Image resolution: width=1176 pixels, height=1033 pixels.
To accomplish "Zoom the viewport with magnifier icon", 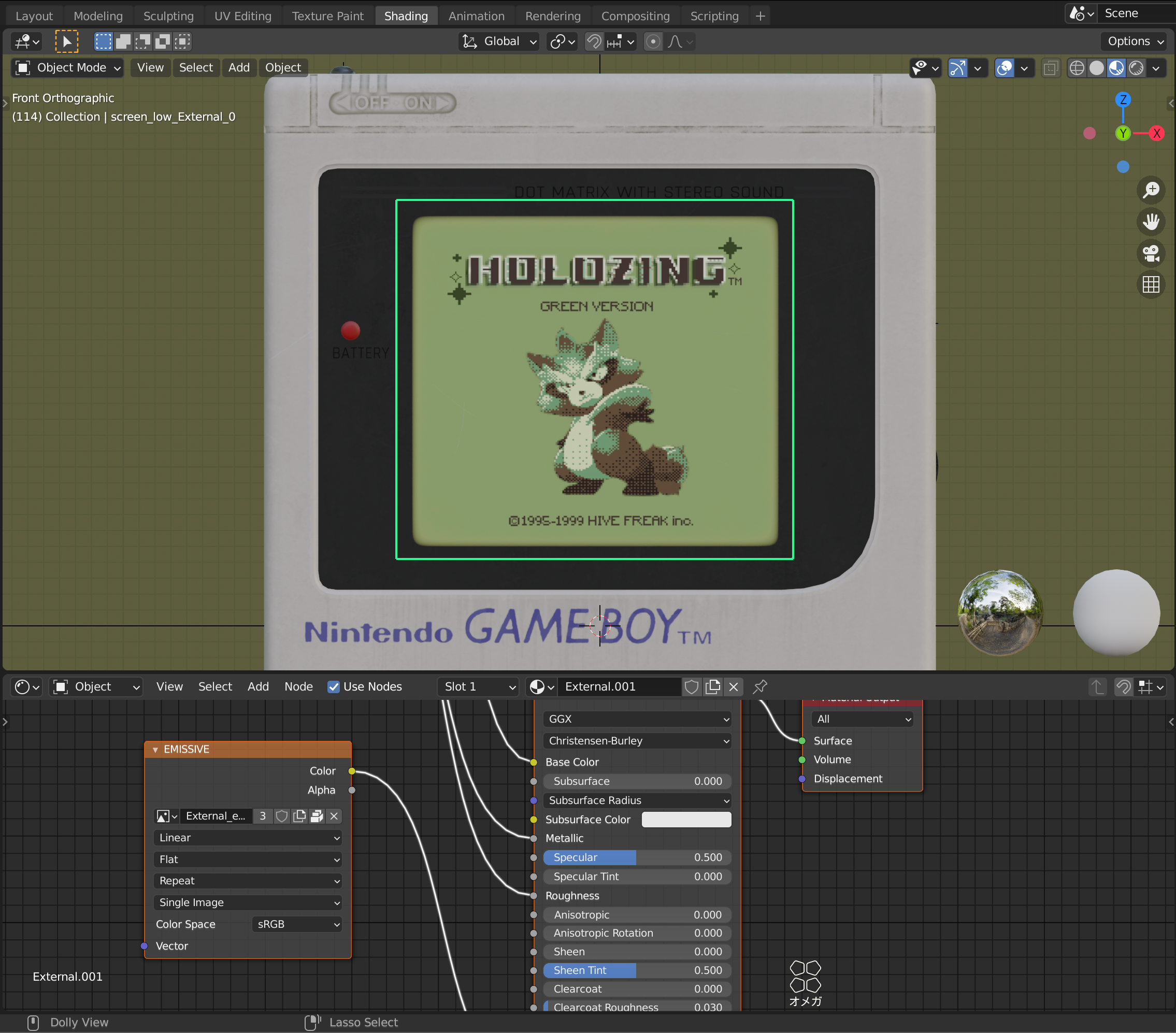I will pos(1151,189).
